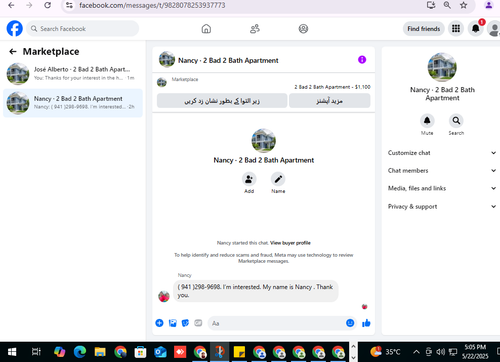Screen dimensions: 500x362
Task: Click Nancy's avatar beside her message
Action: point(164,296)
